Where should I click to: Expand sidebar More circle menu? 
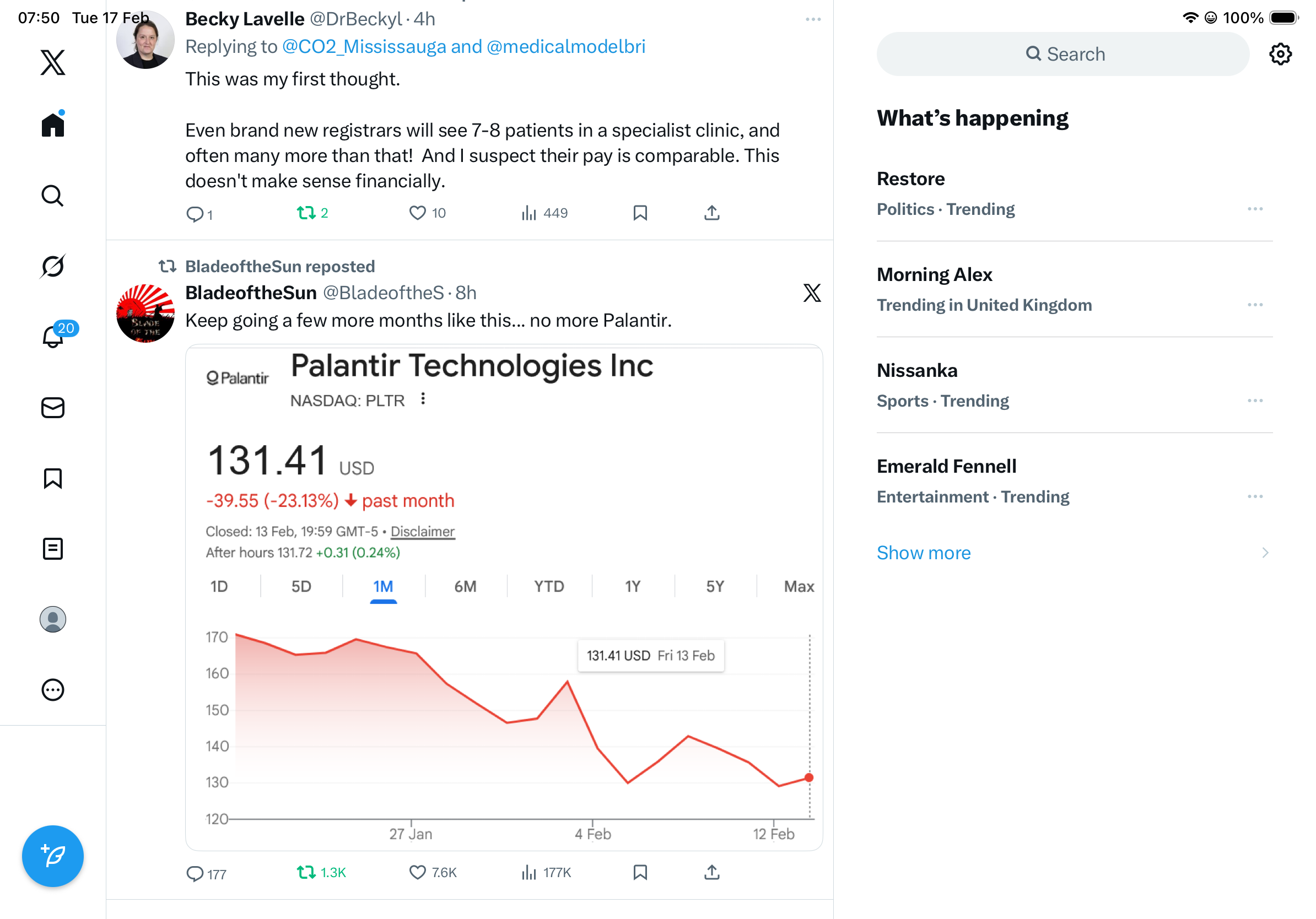pos(53,690)
